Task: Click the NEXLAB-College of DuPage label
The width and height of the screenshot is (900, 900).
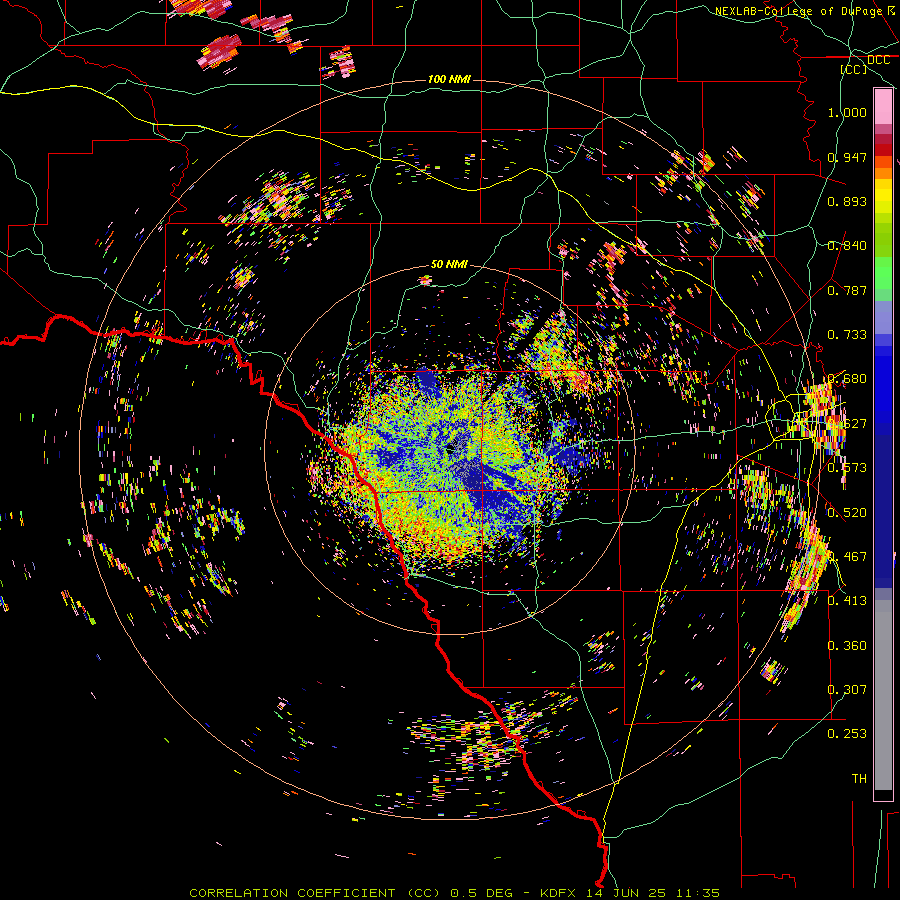Action: (x=798, y=11)
